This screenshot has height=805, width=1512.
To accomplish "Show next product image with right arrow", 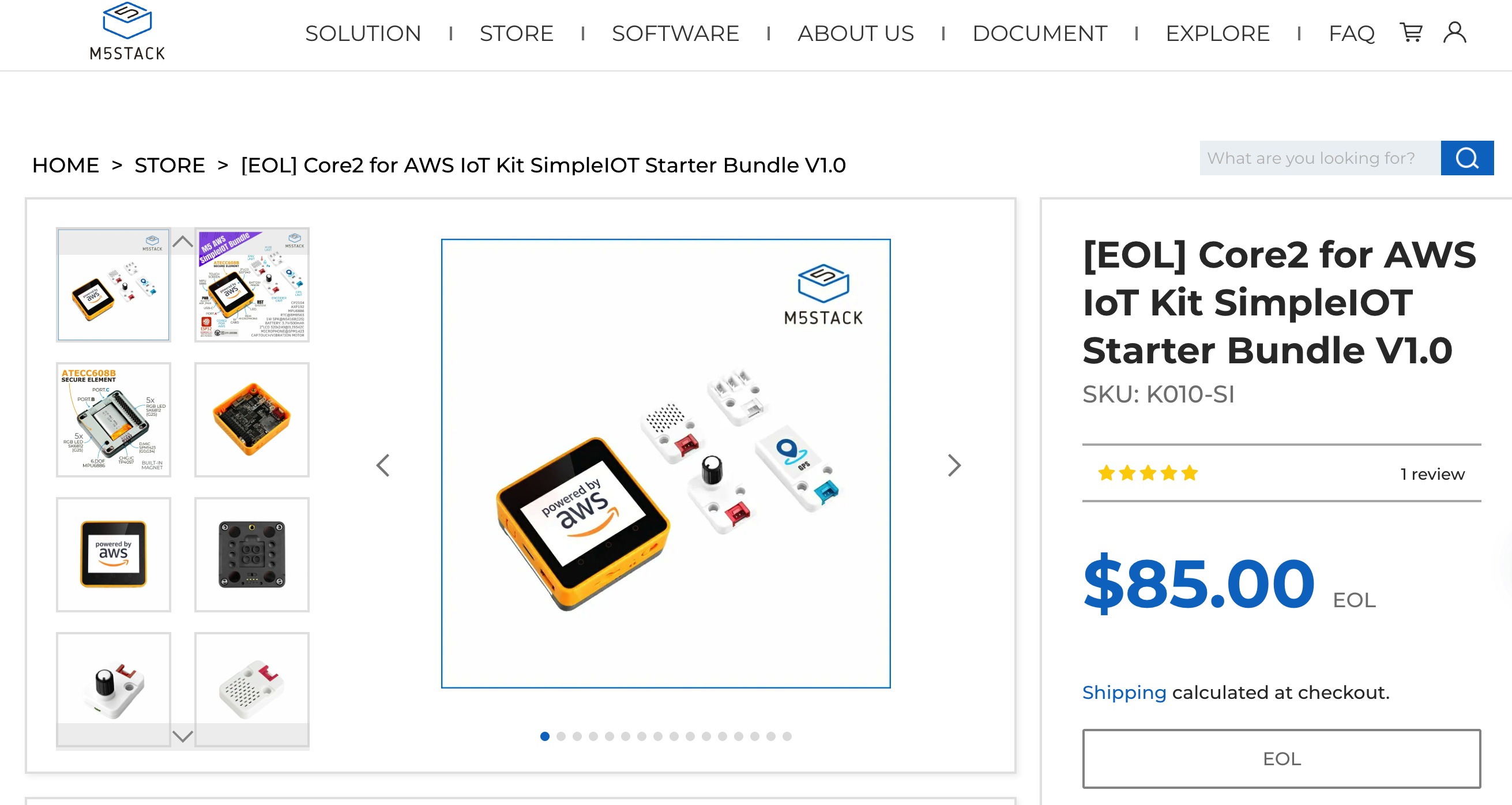I will [x=954, y=466].
